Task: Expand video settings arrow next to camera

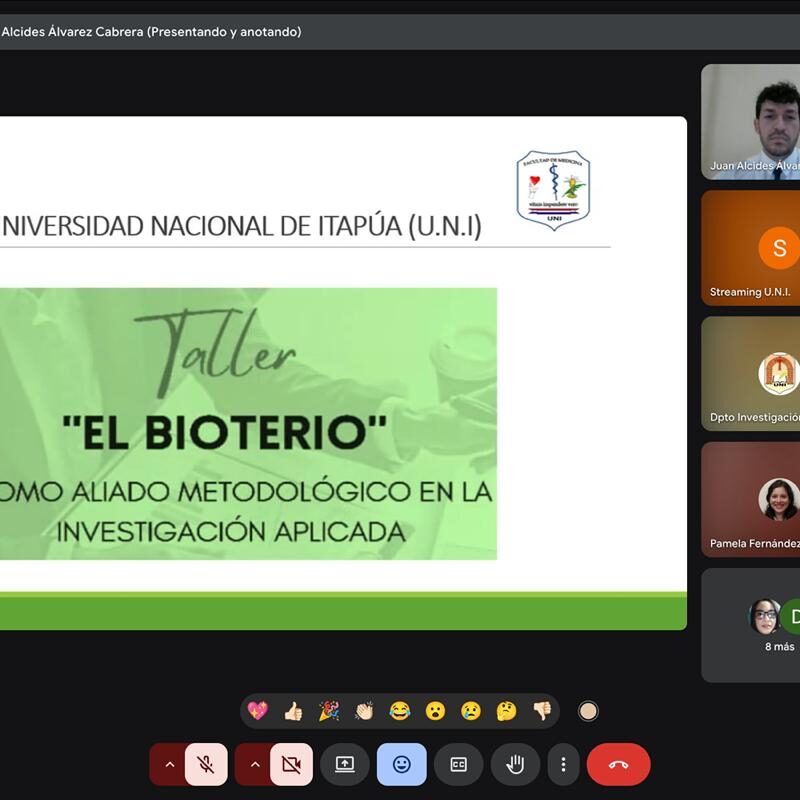Action: point(254,765)
